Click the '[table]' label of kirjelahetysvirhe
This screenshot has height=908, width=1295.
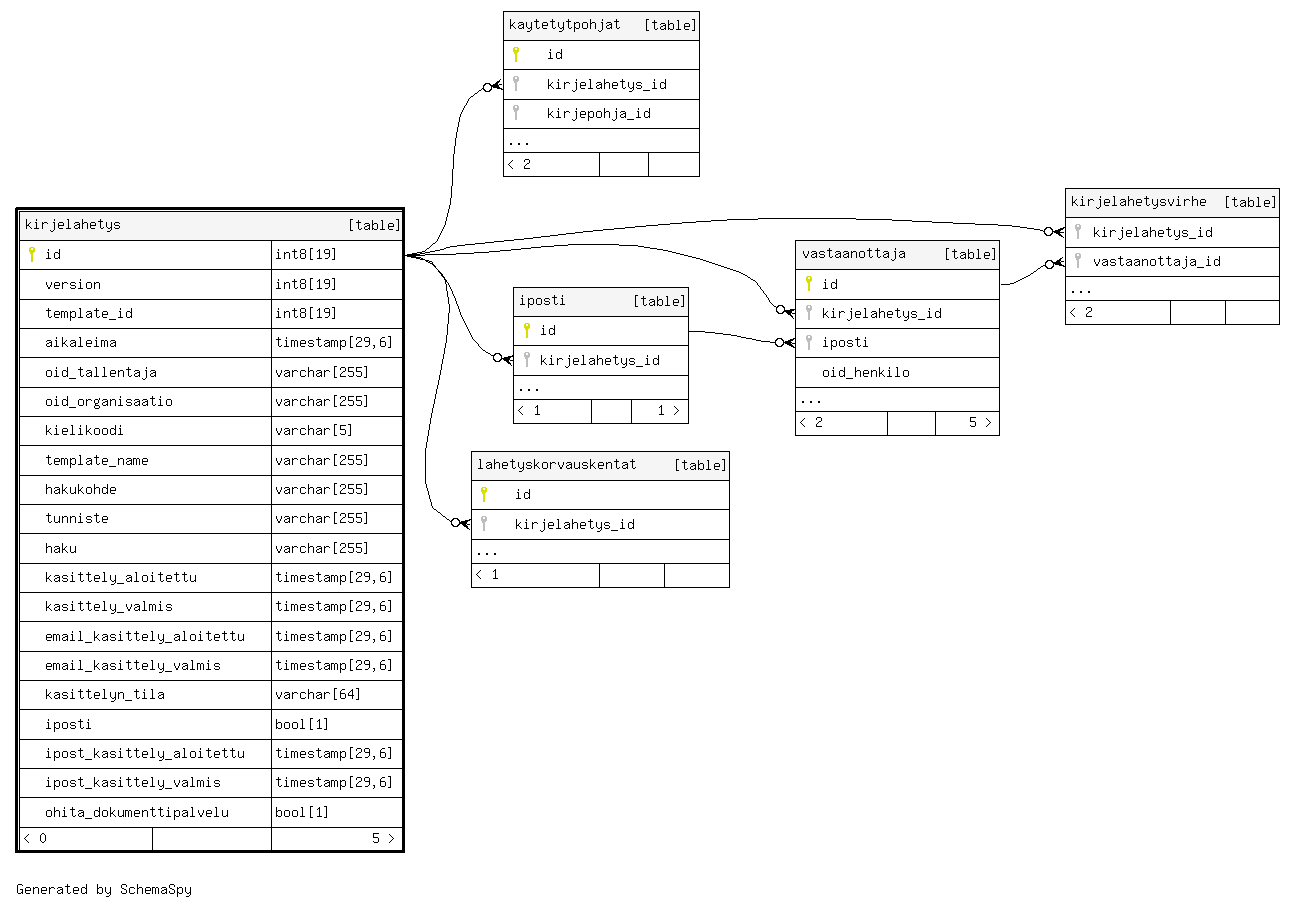[1250, 201]
